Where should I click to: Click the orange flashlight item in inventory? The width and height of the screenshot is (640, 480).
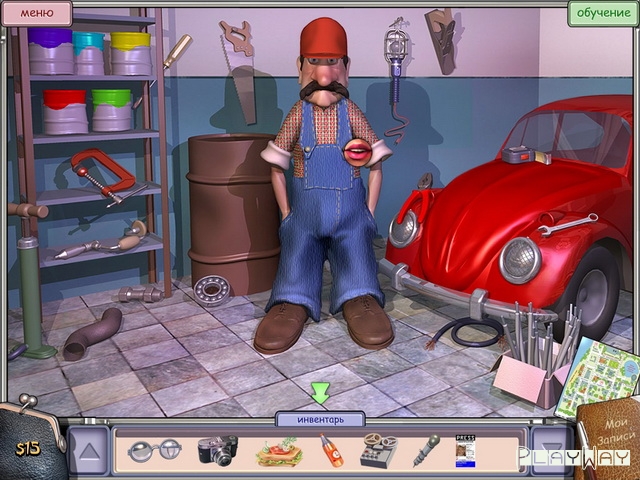[331, 451]
